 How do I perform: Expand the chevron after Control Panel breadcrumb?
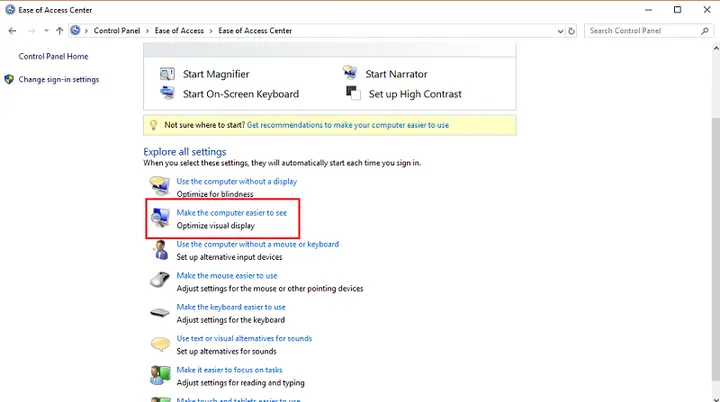(147, 31)
